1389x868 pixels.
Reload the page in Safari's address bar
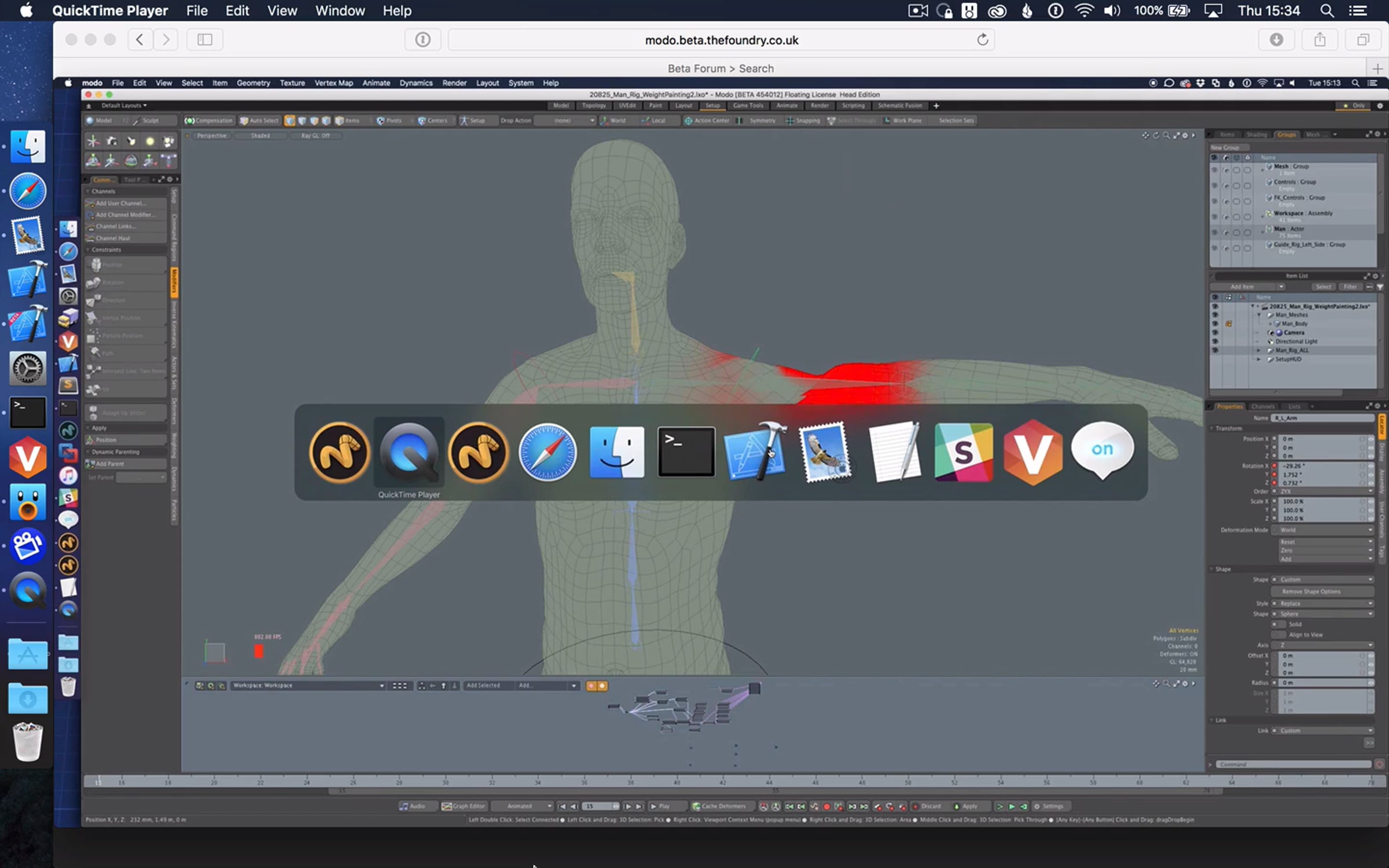[982, 40]
